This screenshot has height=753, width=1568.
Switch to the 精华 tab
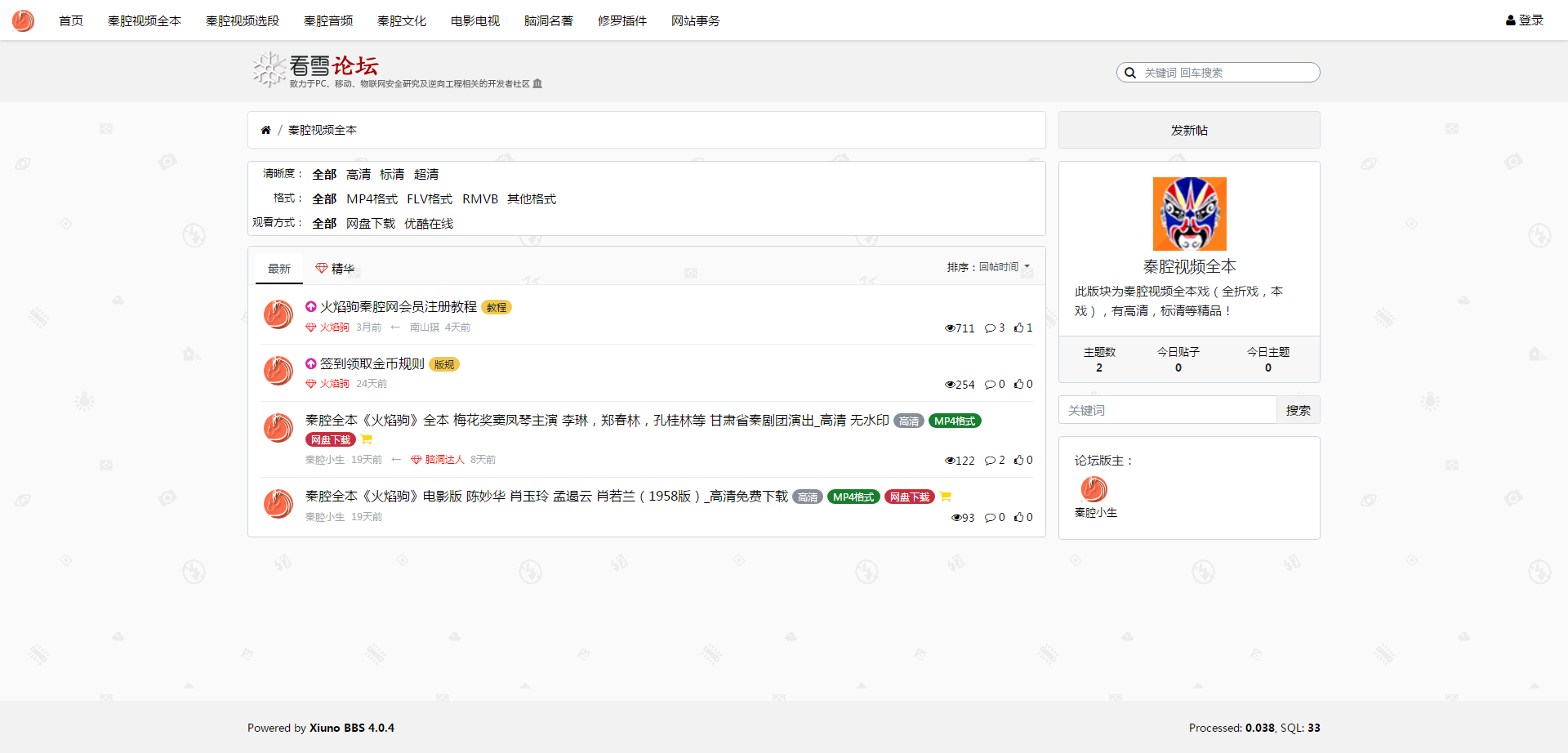tap(335, 269)
